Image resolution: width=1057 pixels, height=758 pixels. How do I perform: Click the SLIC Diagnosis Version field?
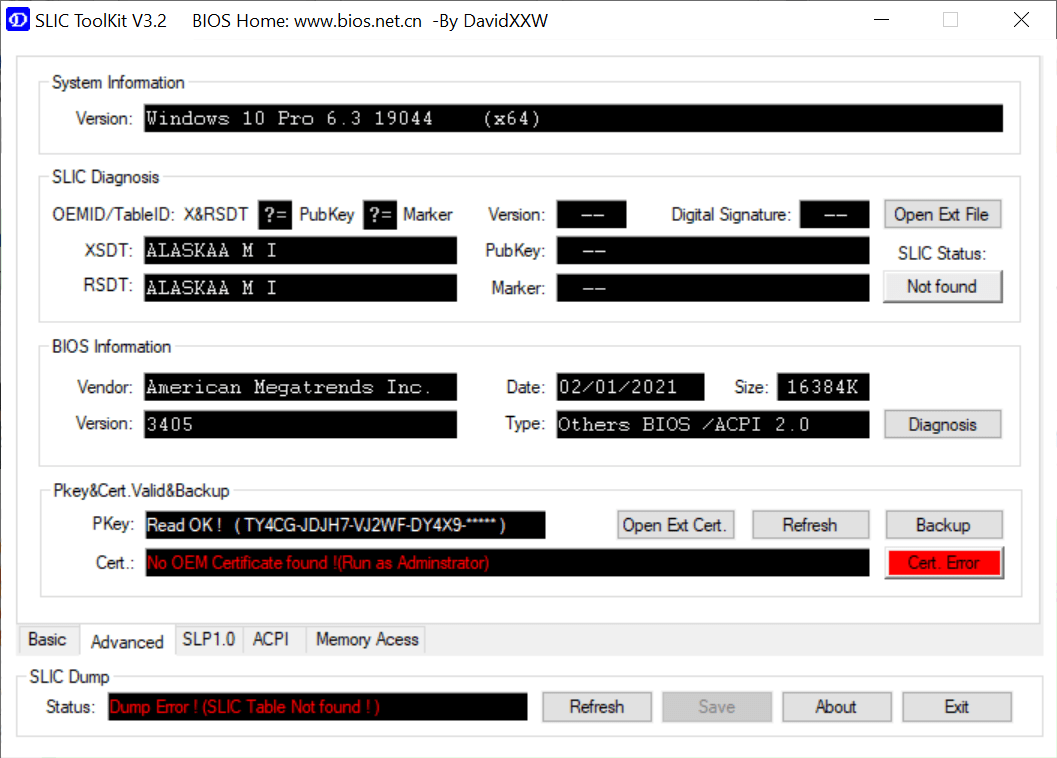tap(591, 214)
